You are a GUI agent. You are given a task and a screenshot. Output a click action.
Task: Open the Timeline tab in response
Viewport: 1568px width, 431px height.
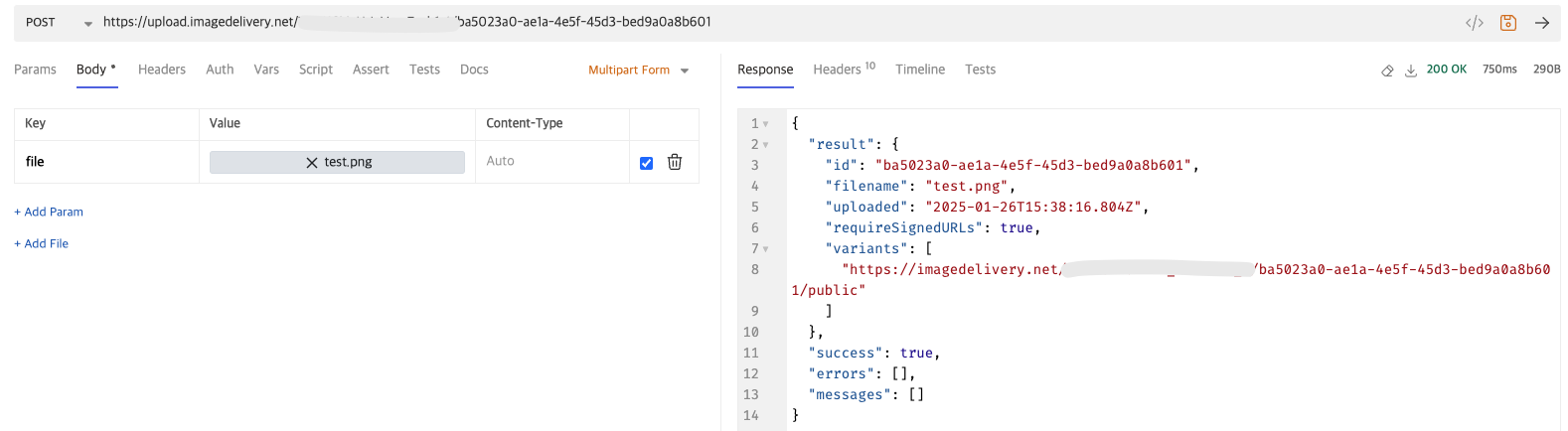coord(919,70)
